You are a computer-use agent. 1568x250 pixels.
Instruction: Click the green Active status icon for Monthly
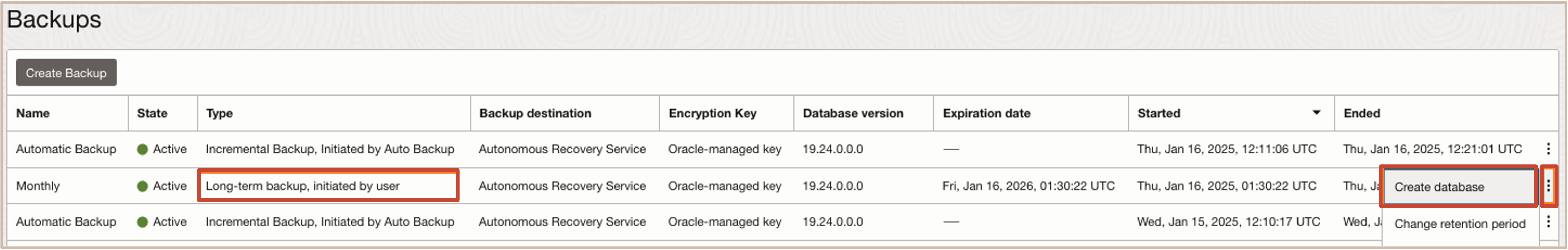(x=142, y=186)
